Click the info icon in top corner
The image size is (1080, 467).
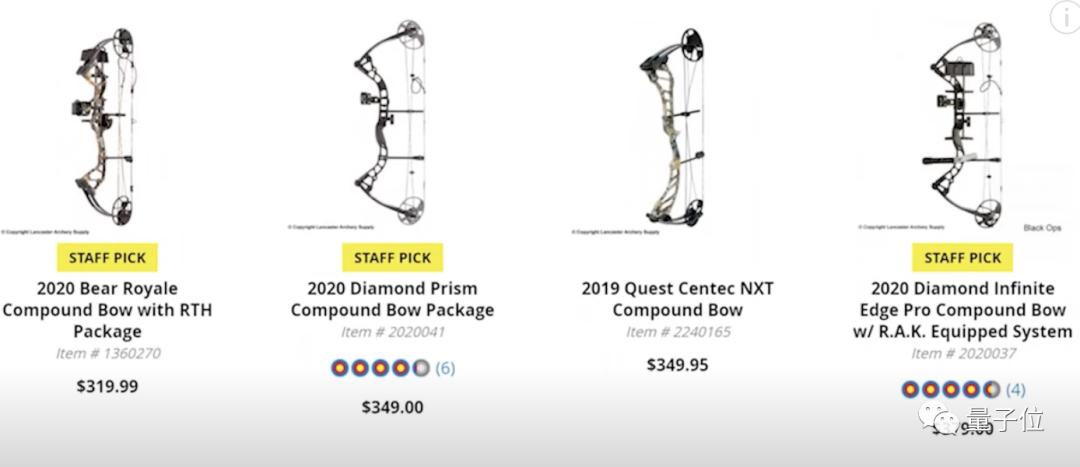tap(1063, 16)
